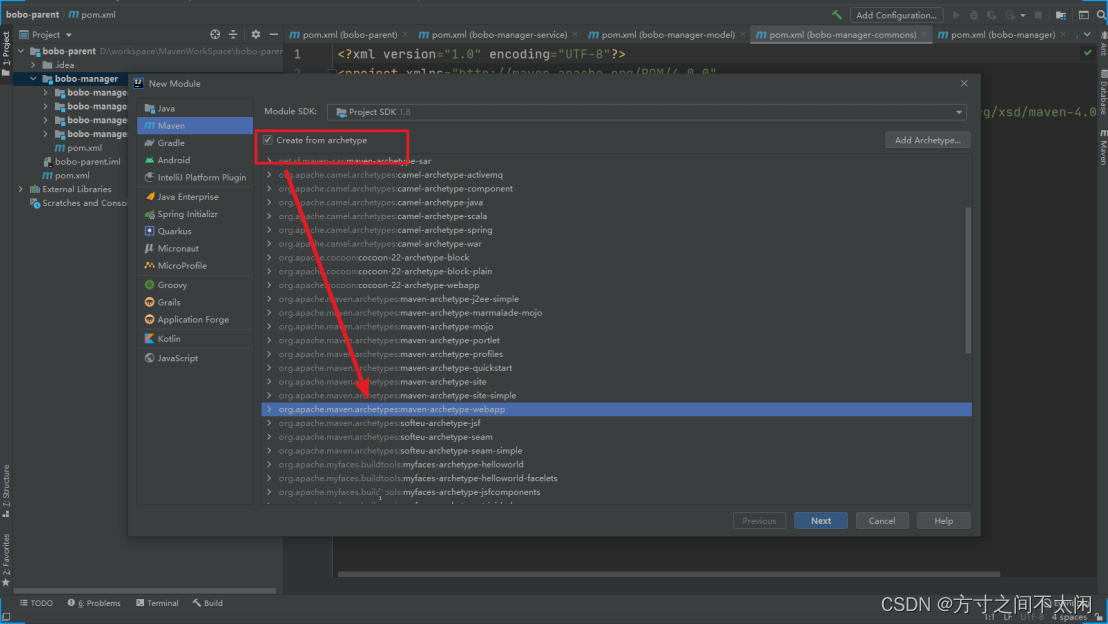
Task: Select Groovy module type
Action: point(195,285)
